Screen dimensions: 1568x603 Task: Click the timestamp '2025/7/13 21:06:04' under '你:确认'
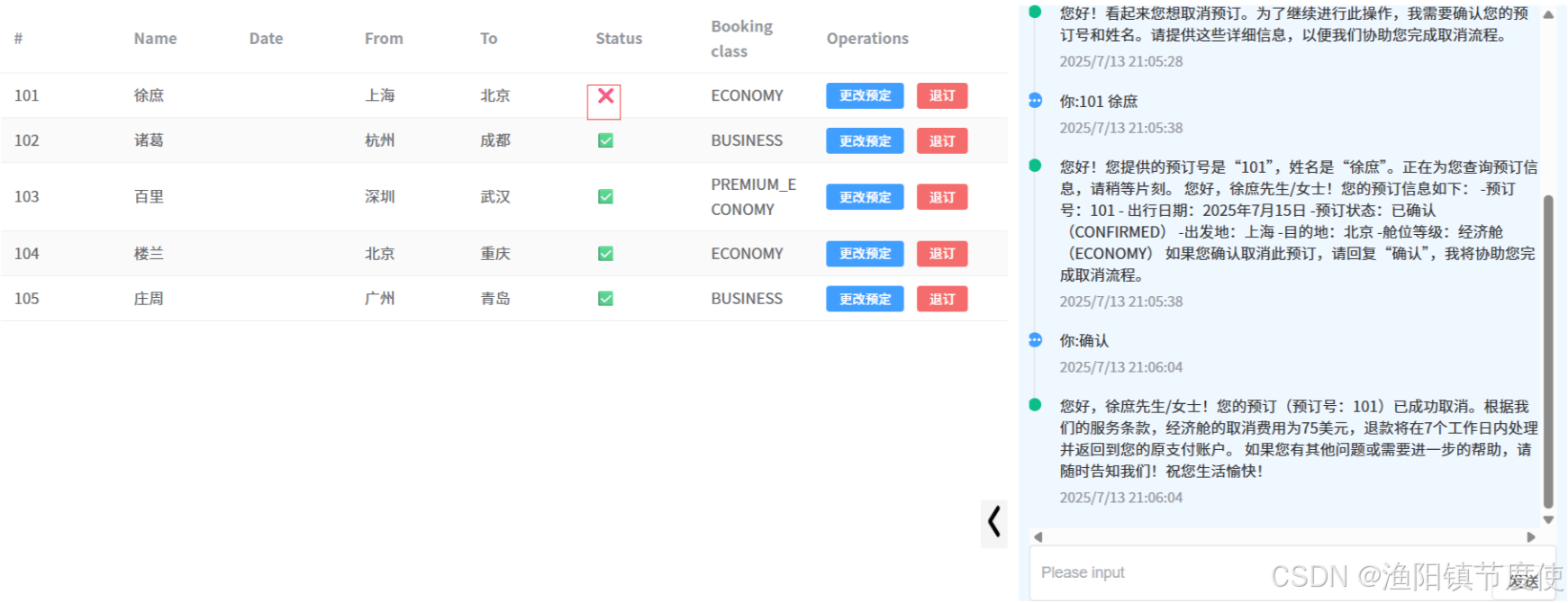(1120, 367)
